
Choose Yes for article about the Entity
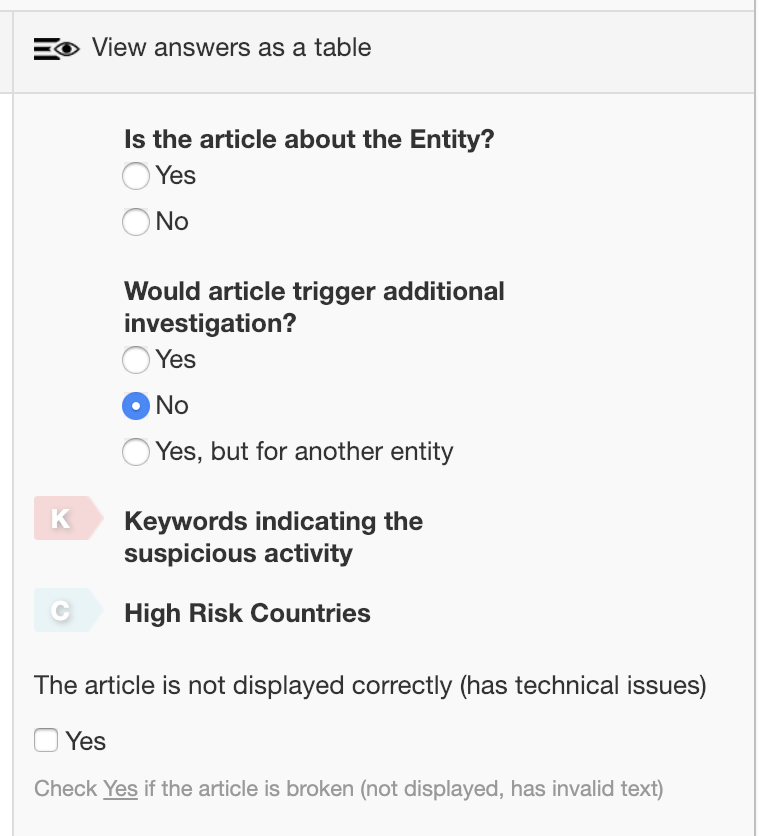135,176
